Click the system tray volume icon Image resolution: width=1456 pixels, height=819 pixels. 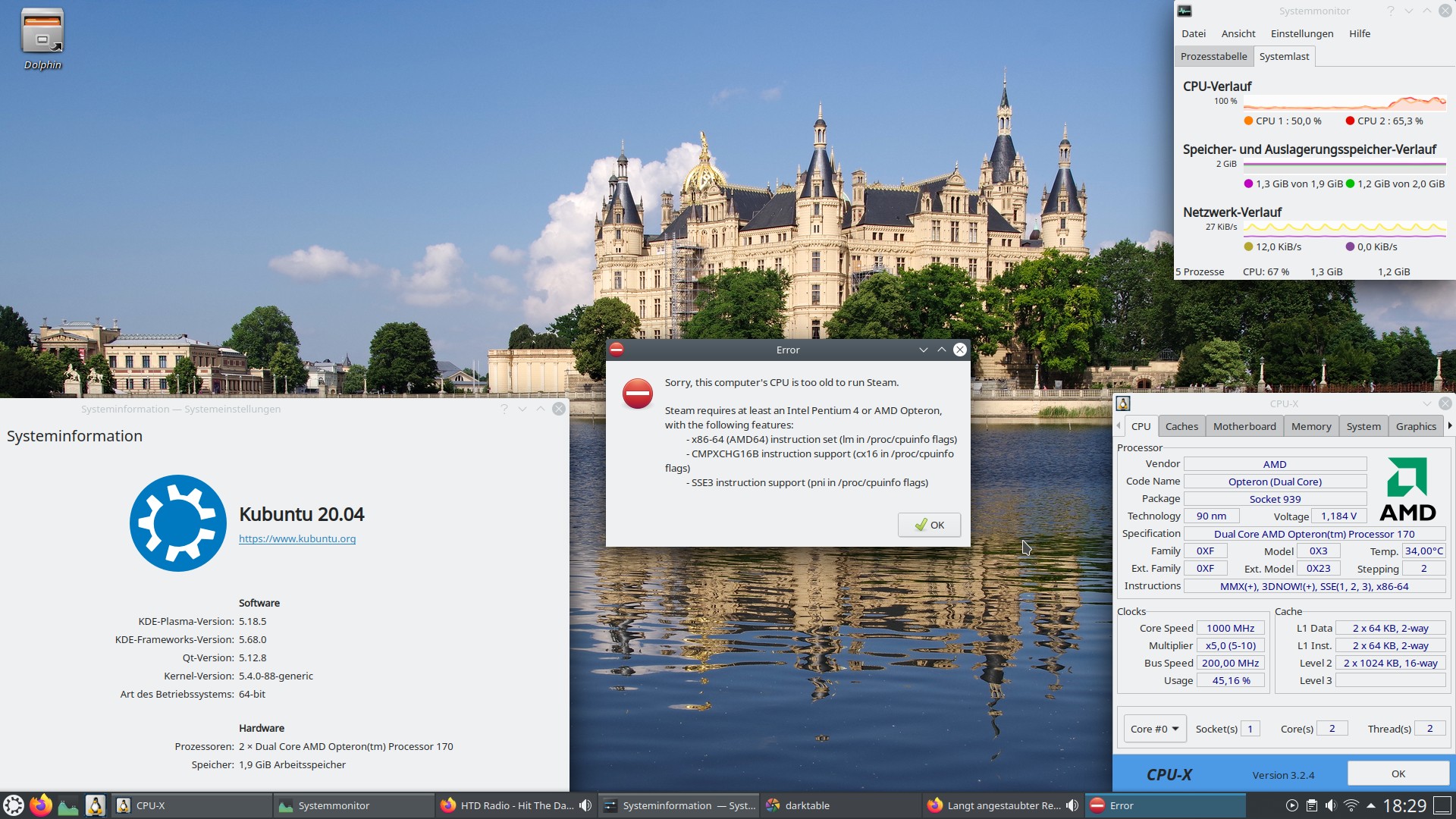tap(1331, 805)
